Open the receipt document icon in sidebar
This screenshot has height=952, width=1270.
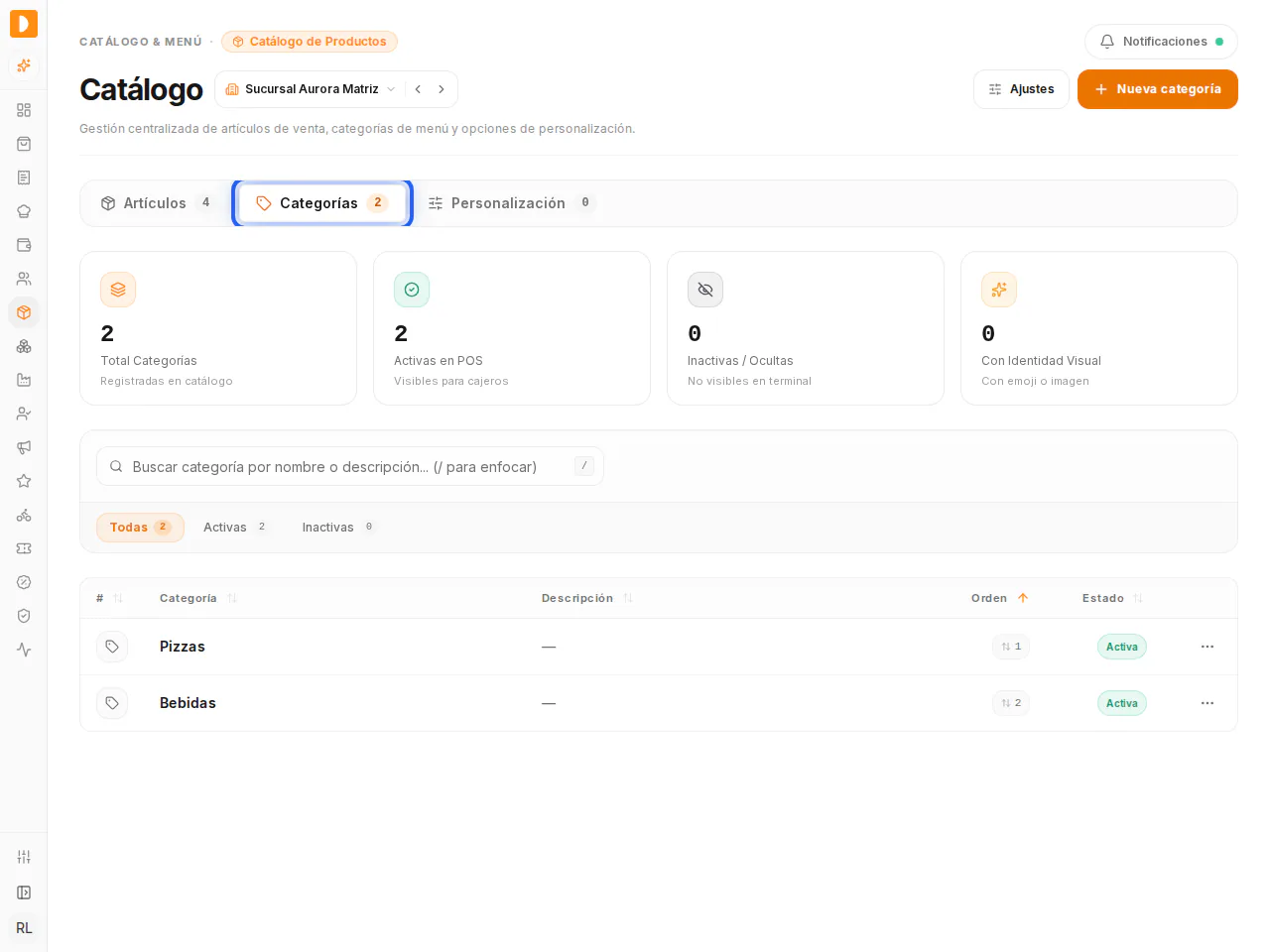tap(24, 178)
